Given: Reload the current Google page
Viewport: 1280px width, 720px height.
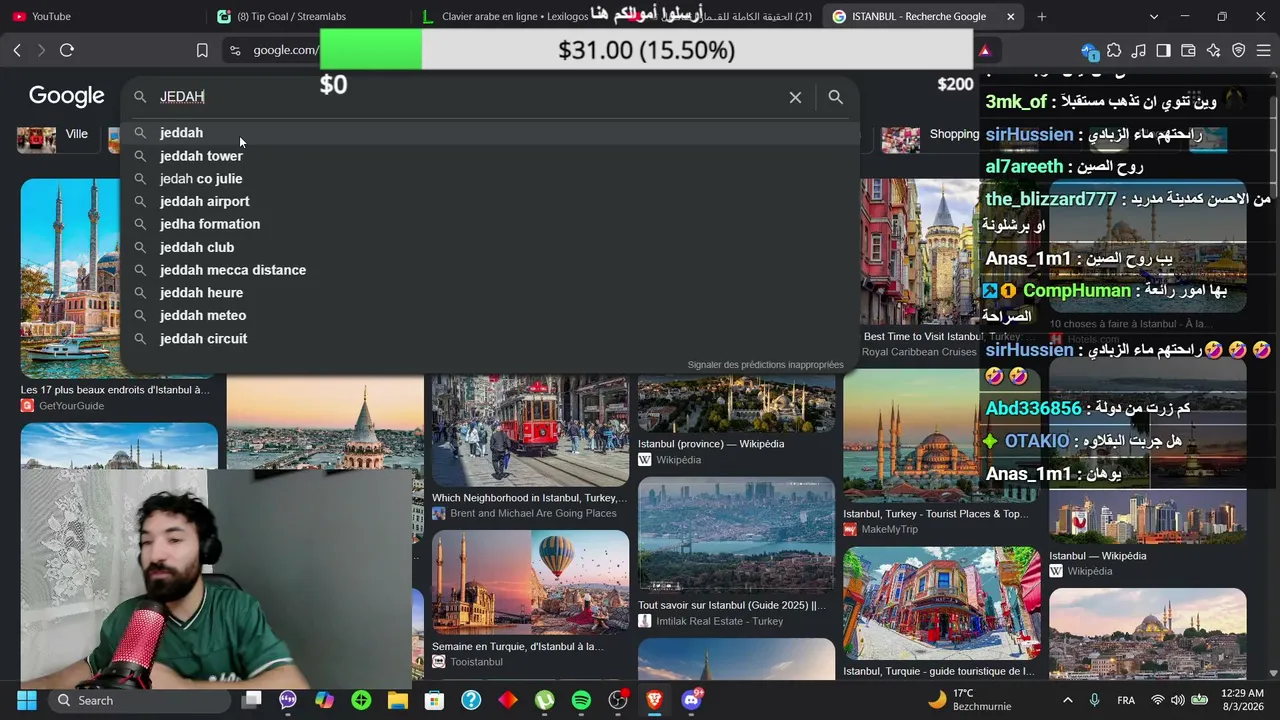Looking at the screenshot, I should tap(67, 50).
